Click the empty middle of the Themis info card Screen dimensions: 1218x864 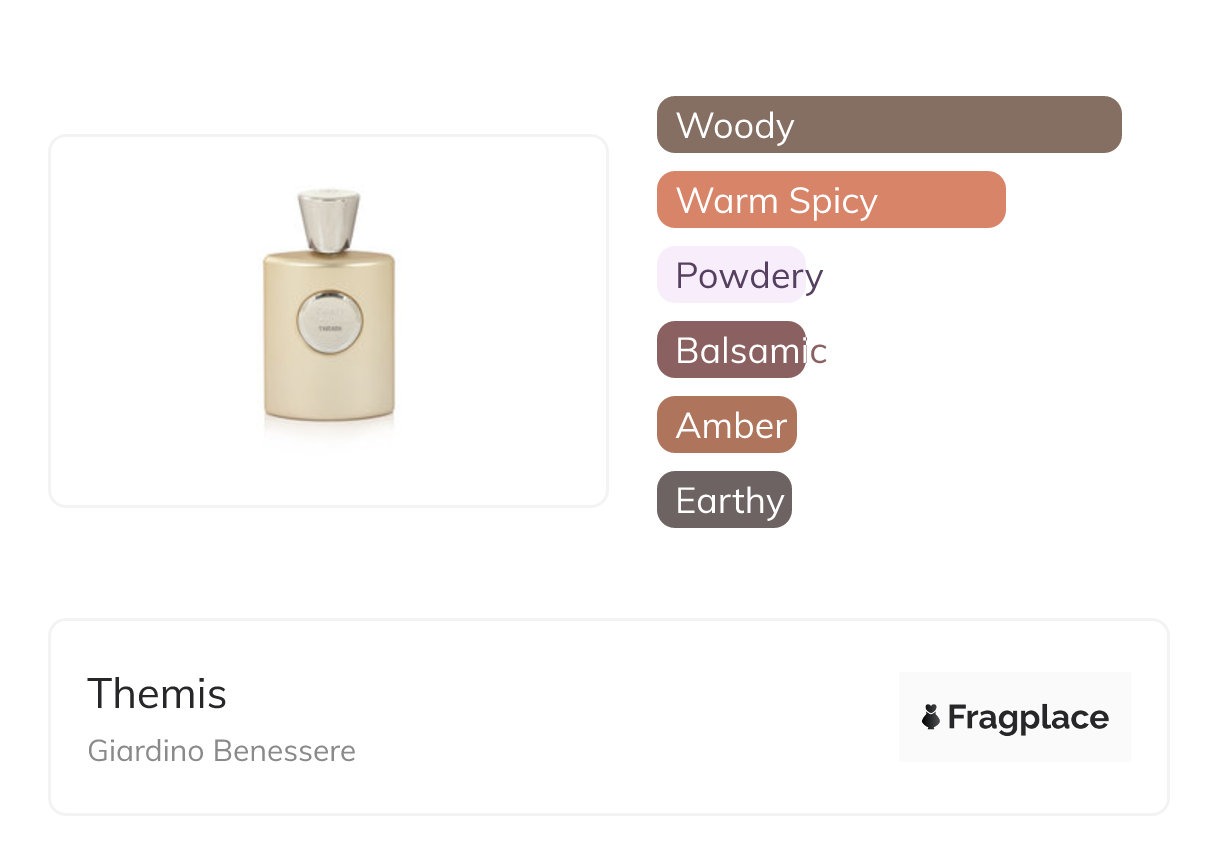620,717
